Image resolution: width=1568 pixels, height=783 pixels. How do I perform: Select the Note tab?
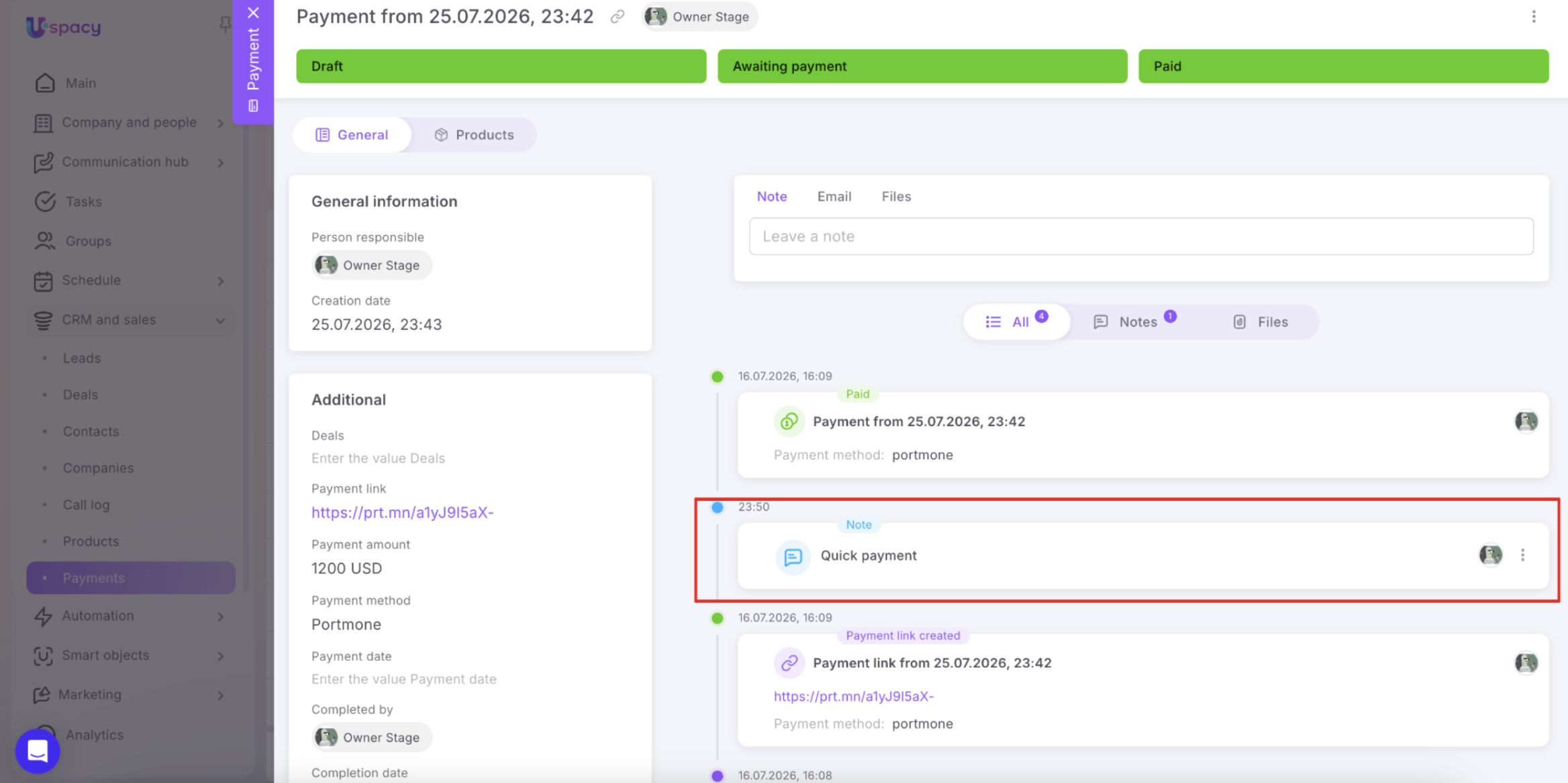(772, 197)
